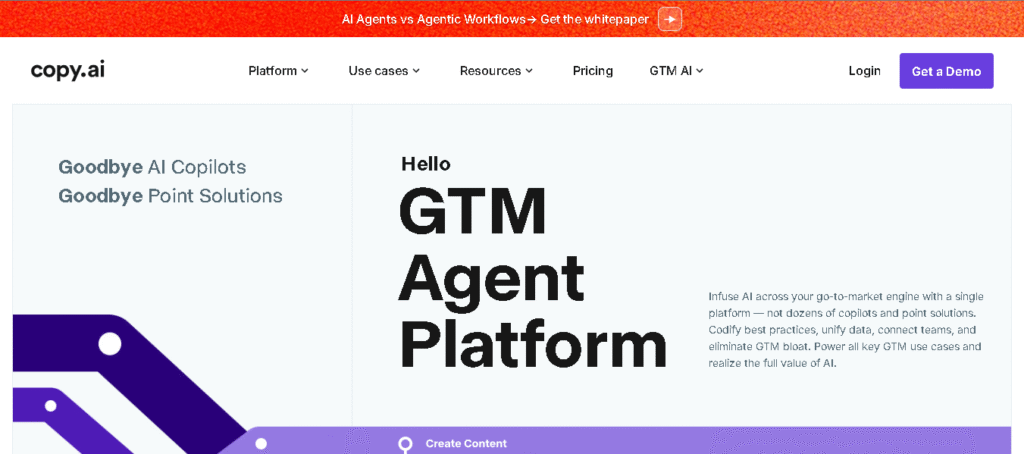Expand the GTM AI dropdown chevron
Image resolution: width=1024 pixels, height=454 pixels.
(x=700, y=71)
